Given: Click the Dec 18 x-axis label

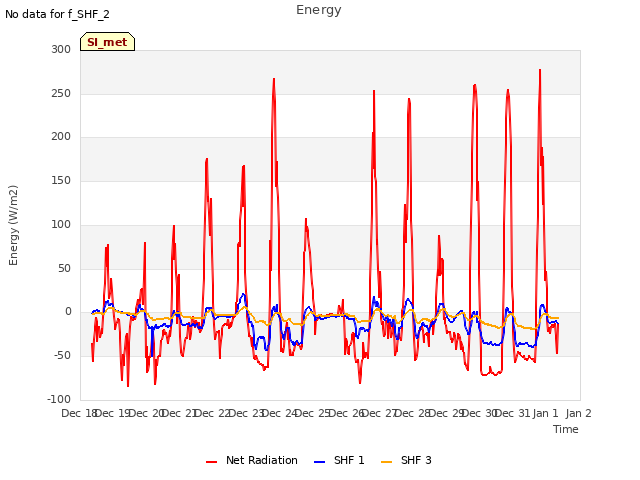Looking at the screenshot, I should 79,413.
